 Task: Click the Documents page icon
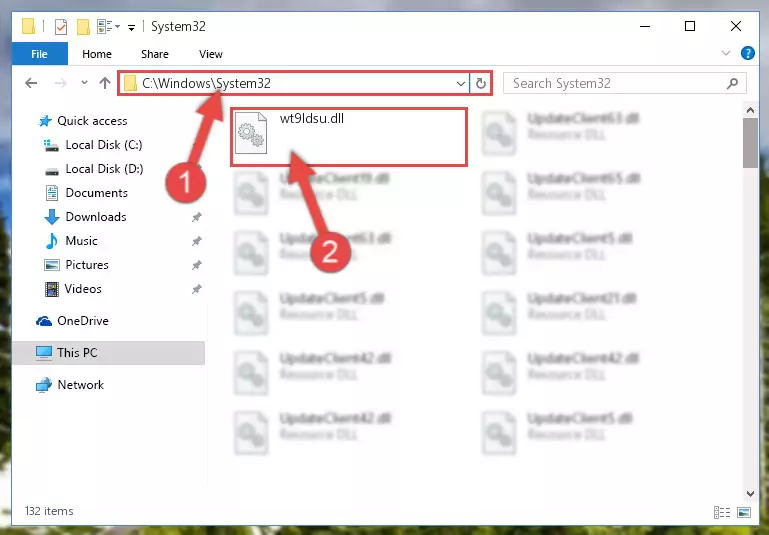click(x=51, y=193)
